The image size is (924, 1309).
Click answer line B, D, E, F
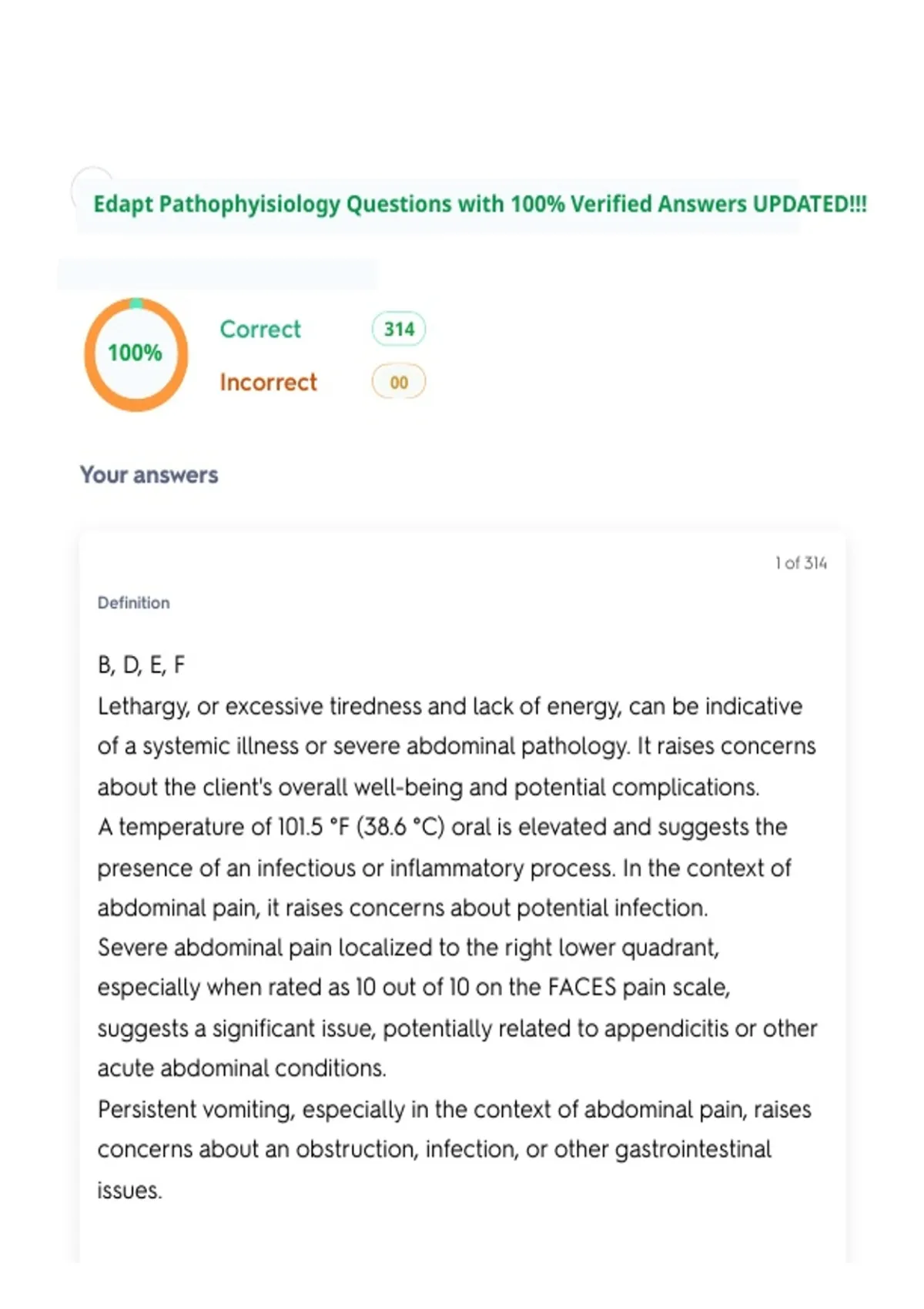tap(142, 665)
